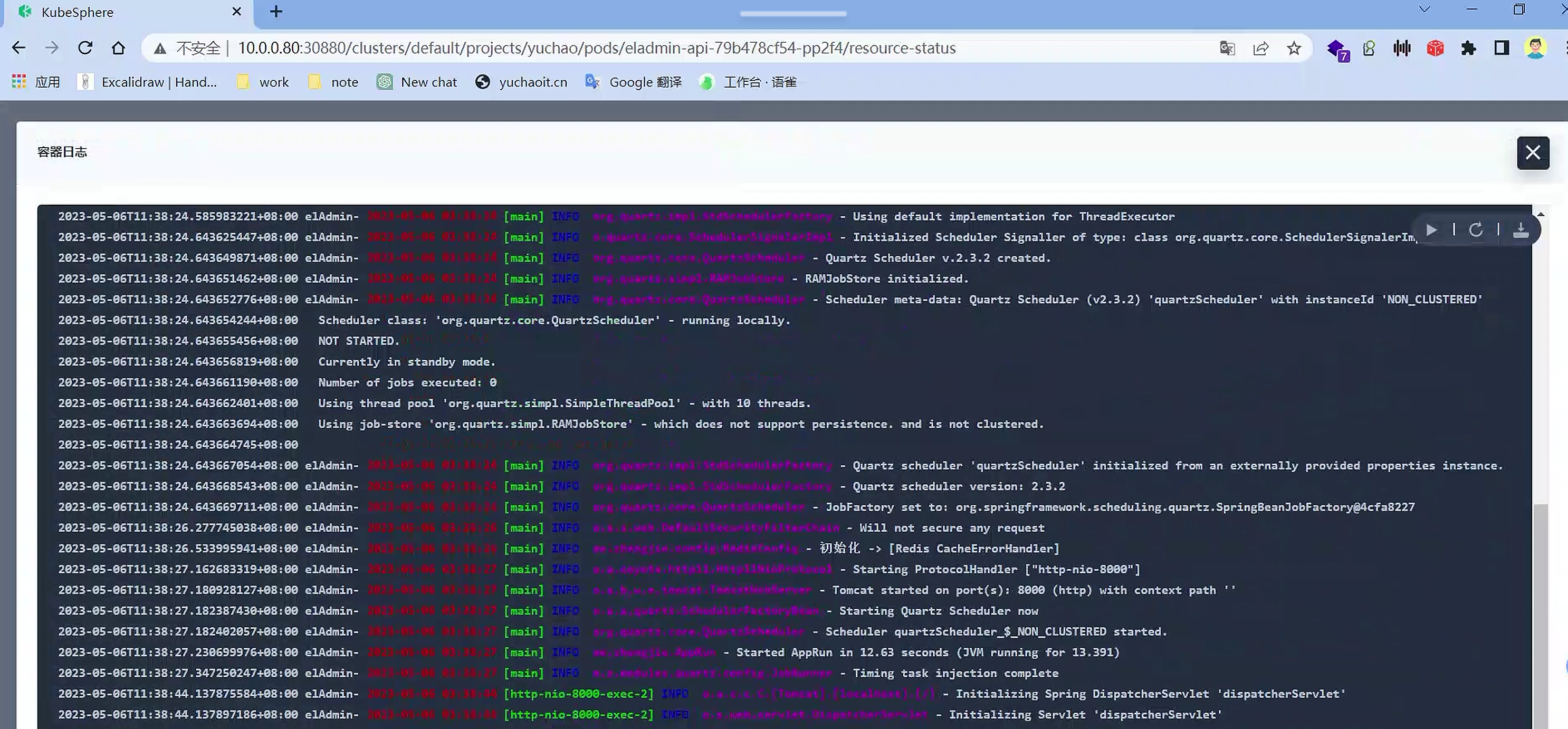Toggle the browser side panel
This screenshot has width=1568, height=729.
click(x=1502, y=48)
